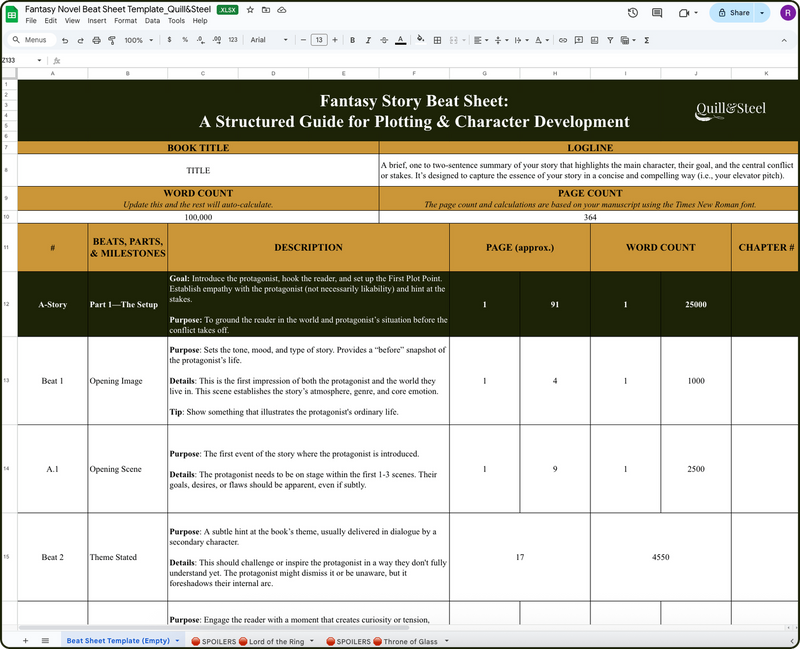This screenshot has width=800, height=649.
Task: Redo the last undone action
Action: point(81,40)
